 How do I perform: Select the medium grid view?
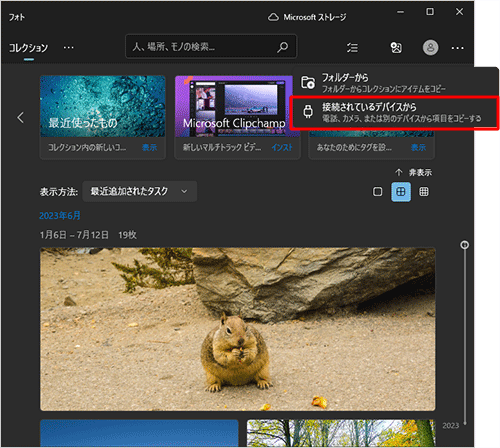pyautogui.click(x=401, y=192)
